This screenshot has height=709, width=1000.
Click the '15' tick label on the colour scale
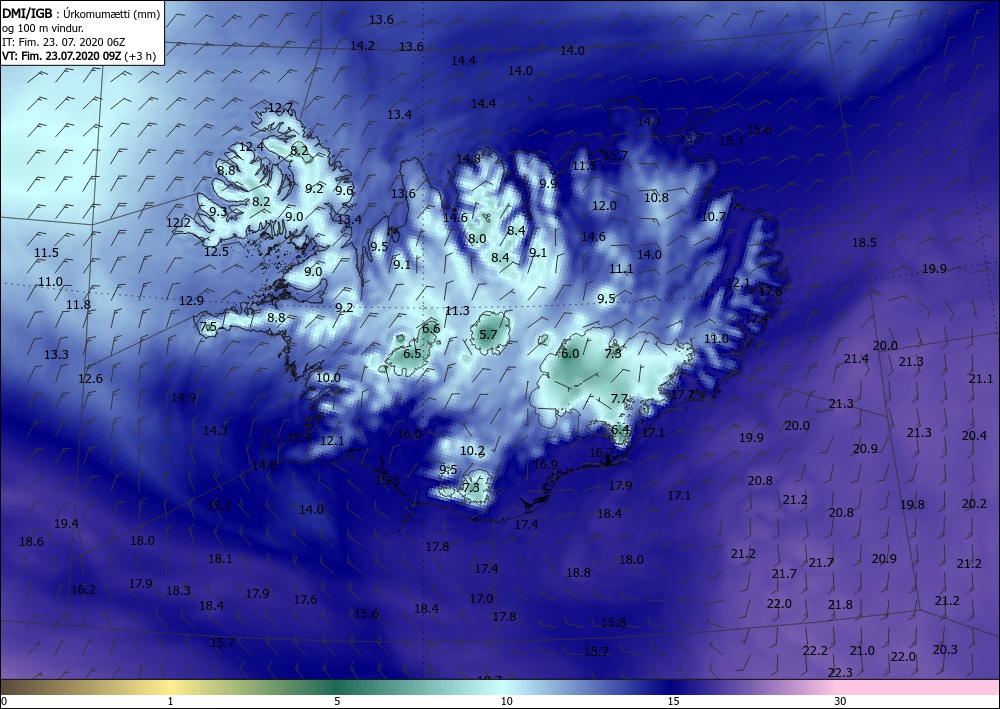673,701
